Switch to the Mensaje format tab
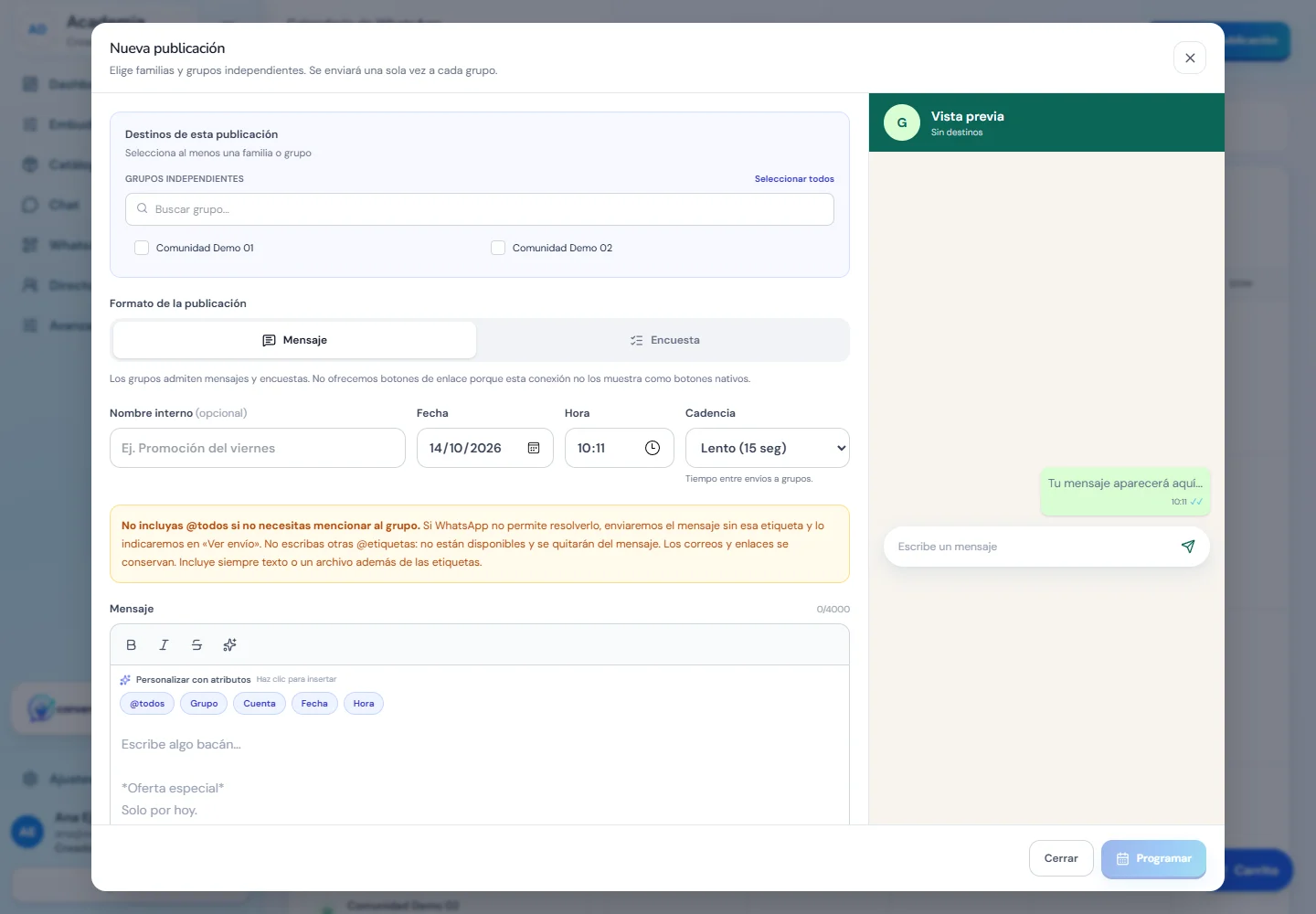This screenshot has width=1316, height=914. pyautogui.click(x=294, y=340)
